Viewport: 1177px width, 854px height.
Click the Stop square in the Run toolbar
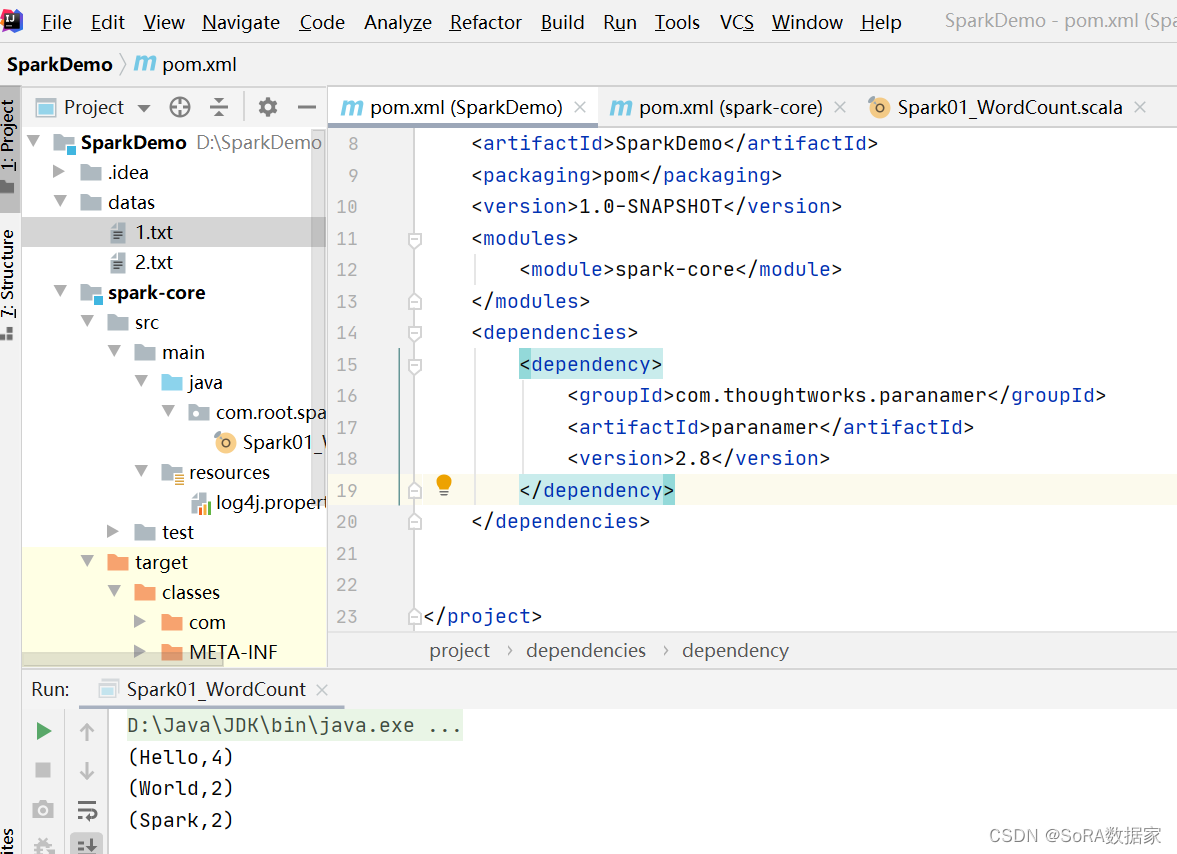(43, 769)
